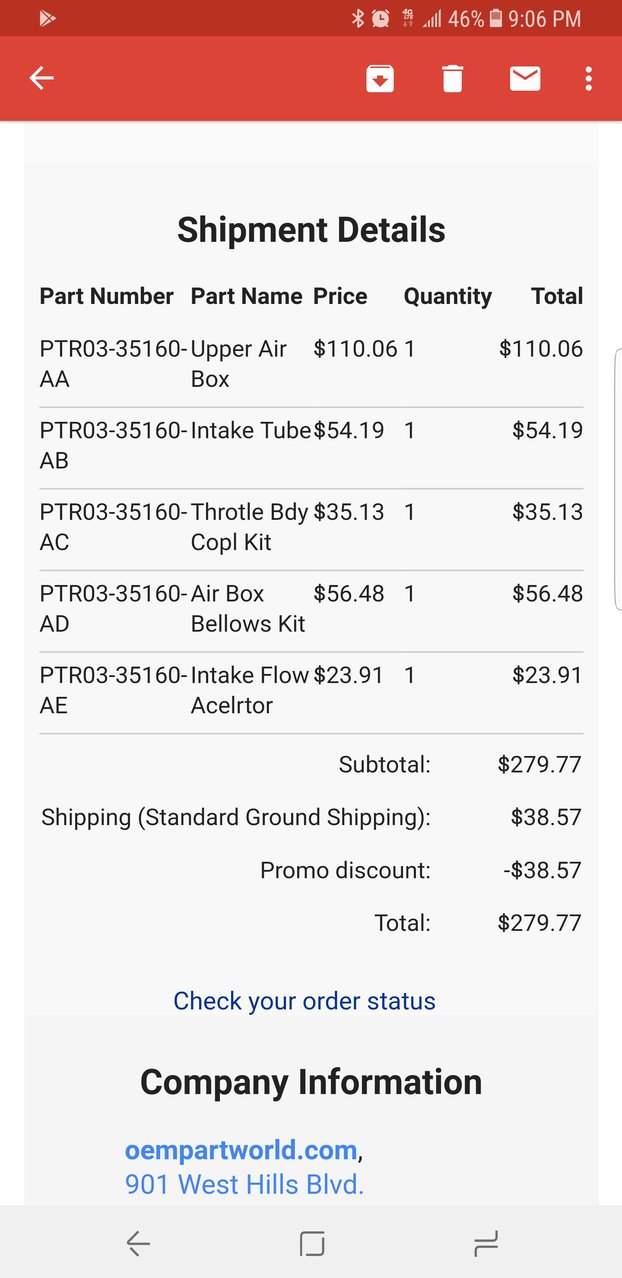Tap Bluetooth status bar icon
The image size is (622, 1278).
[x=358, y=18]
